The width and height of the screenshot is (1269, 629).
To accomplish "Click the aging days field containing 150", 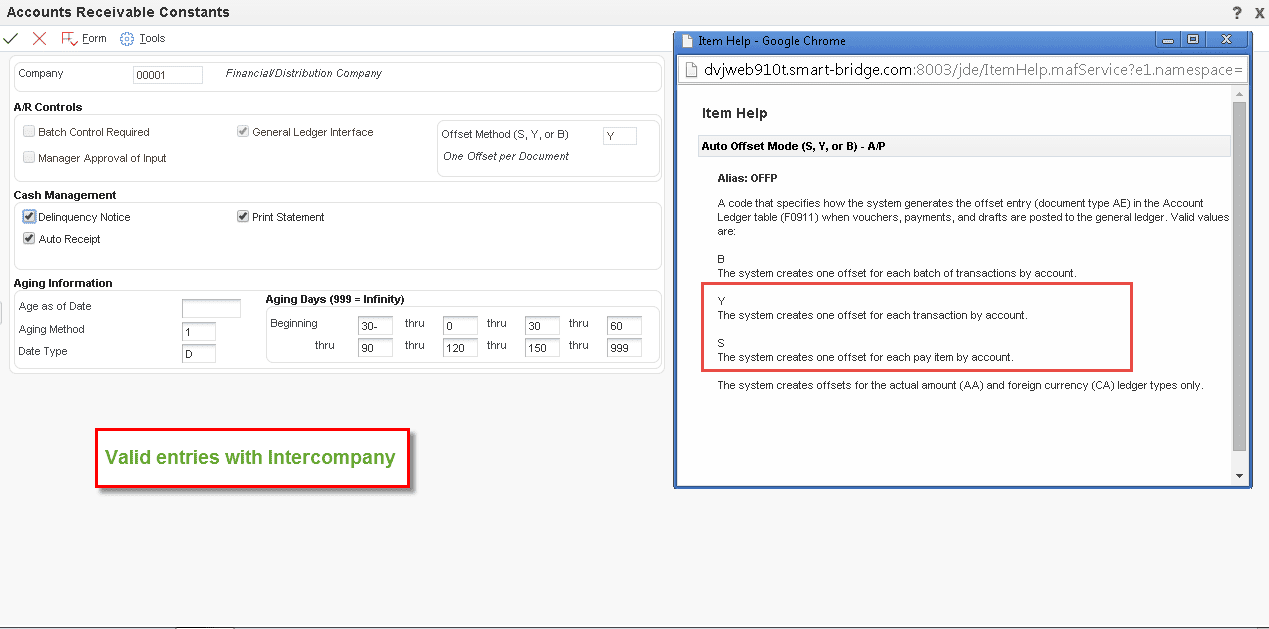I will coord(542,348).
